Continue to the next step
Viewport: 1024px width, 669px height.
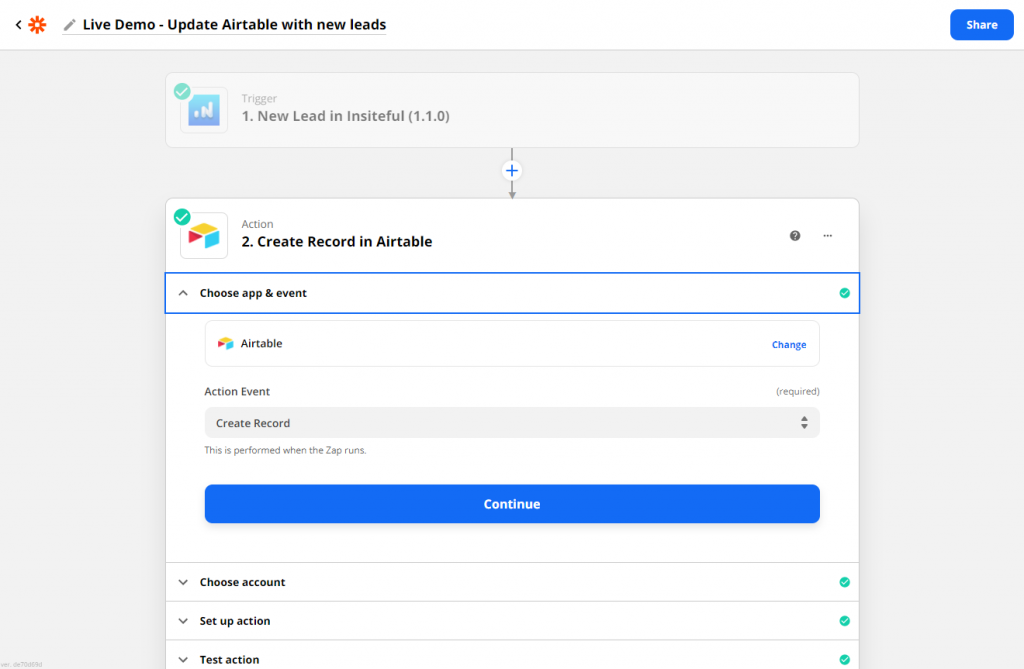coord(512,504)
